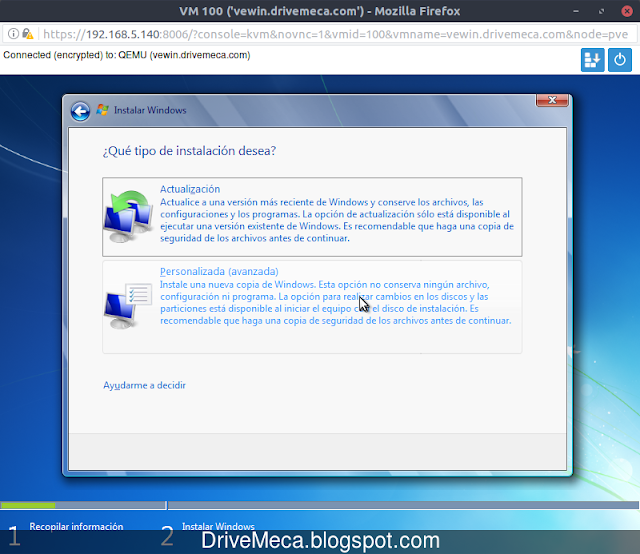This screenshot has height=554, width=640.
Task: Open the noVNC send keys button
Action: (592, 60)
